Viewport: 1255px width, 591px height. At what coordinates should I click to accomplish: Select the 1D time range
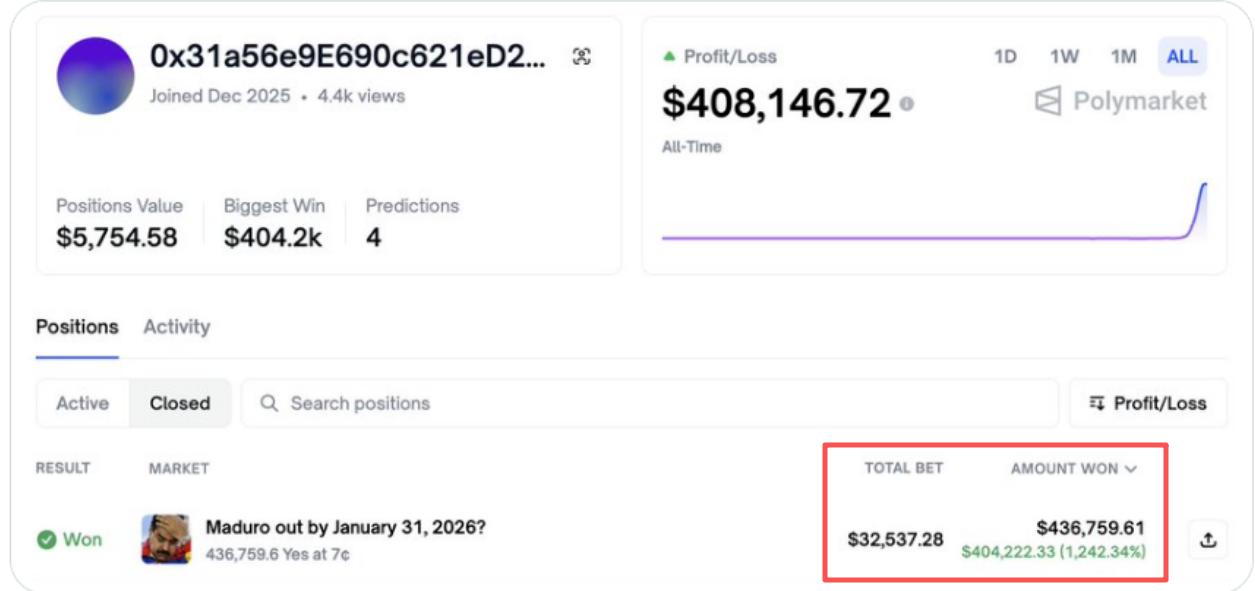pyautogui.click(x=1005, y=57)
